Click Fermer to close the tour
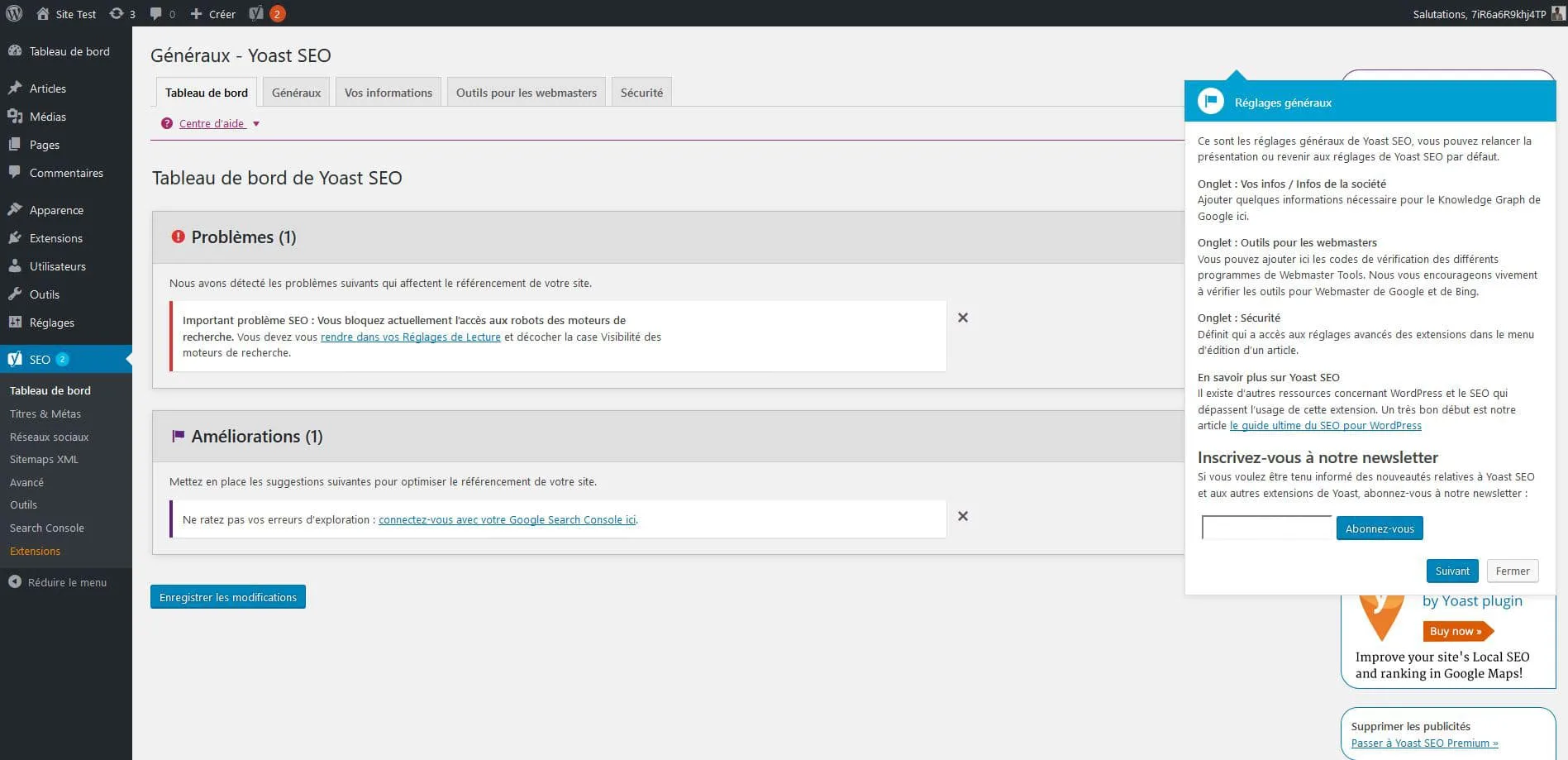Viewport: 1568px width, 760px height. coord(1513,571)
